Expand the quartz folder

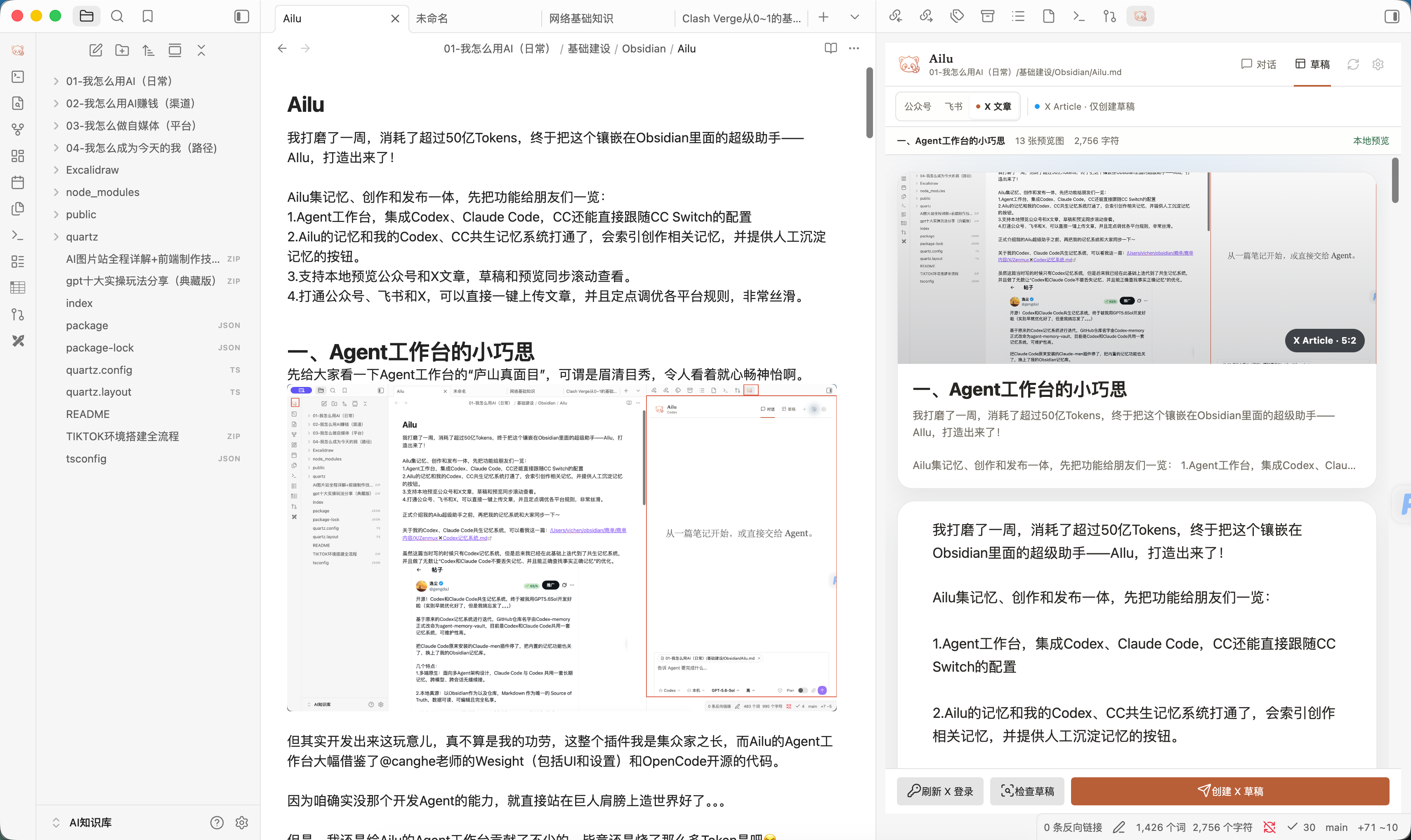coord(56,236)
